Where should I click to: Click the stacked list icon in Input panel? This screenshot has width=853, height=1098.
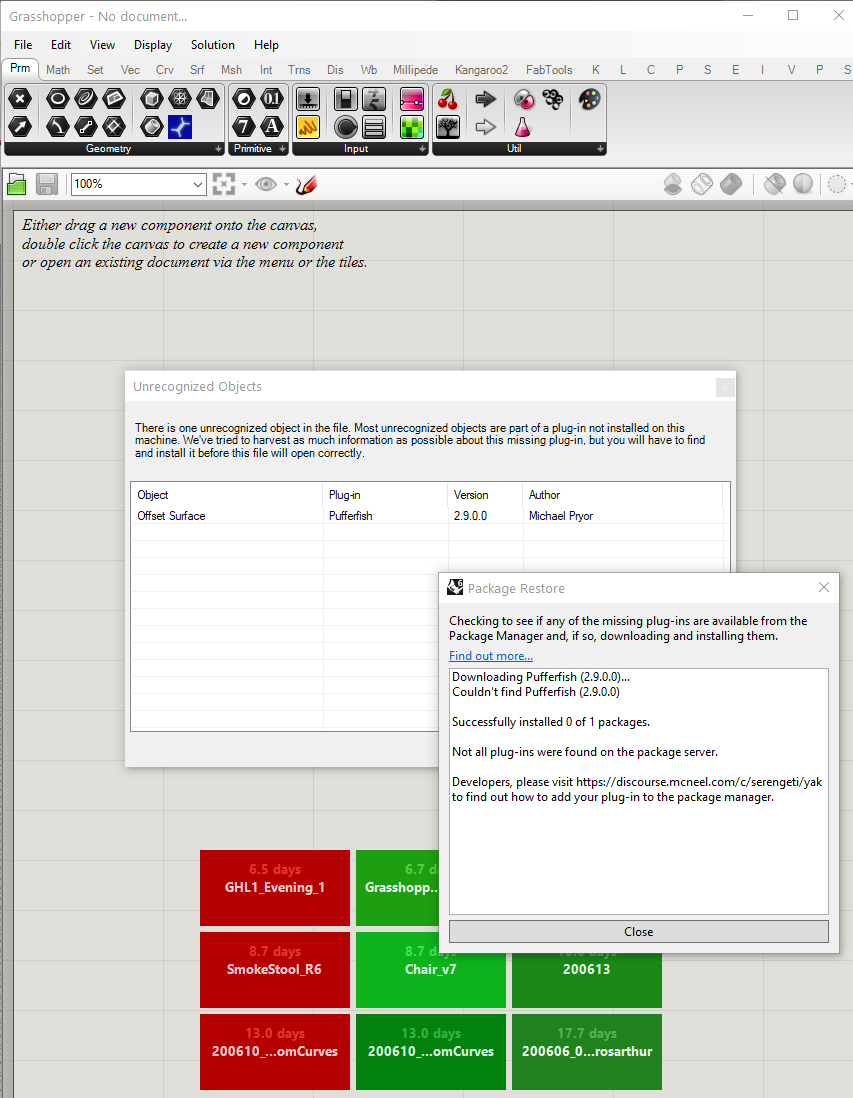(x=374, y=127)
